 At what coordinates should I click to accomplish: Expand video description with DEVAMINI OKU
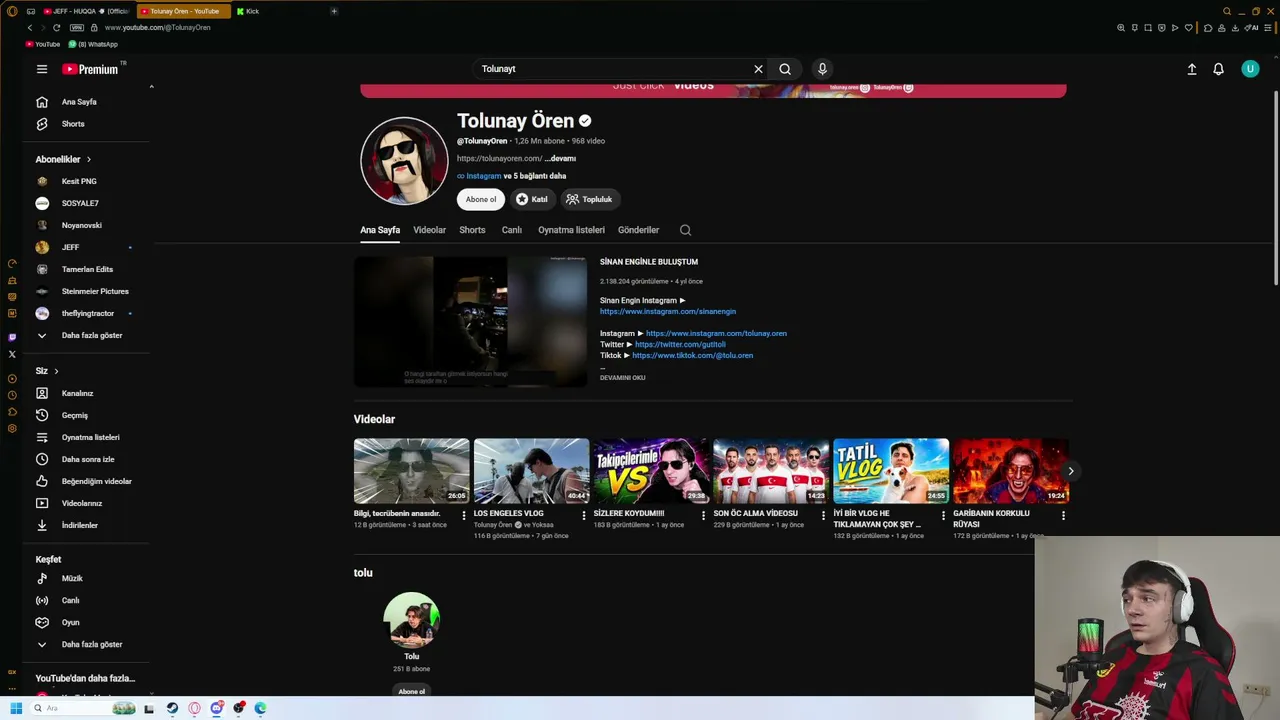click(622, 378)
